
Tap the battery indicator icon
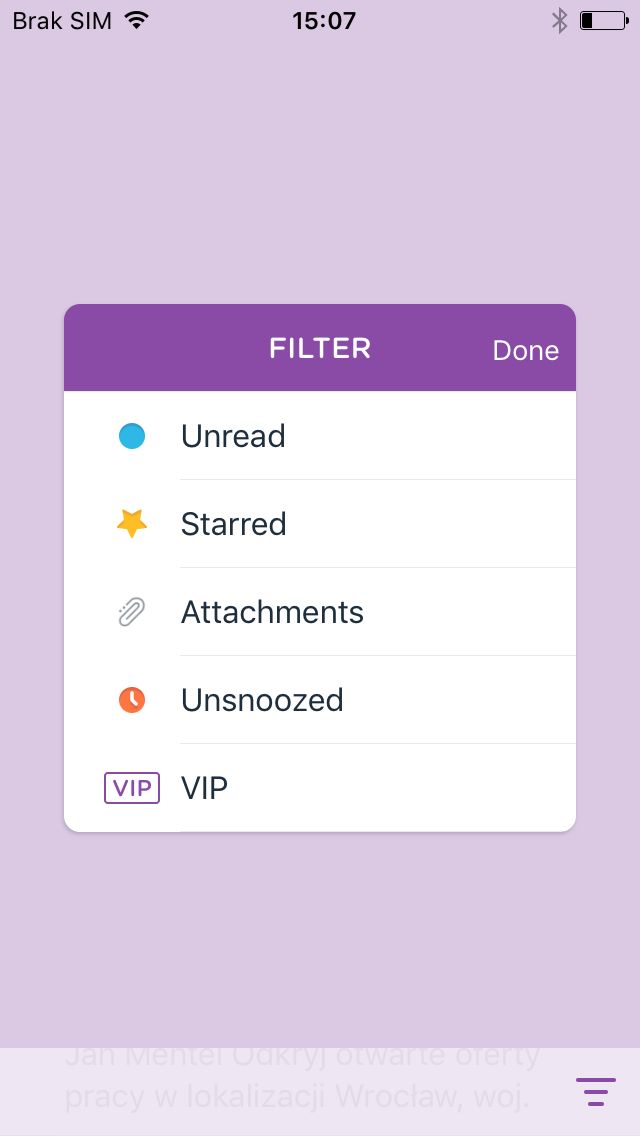click(x=604, y=21)
